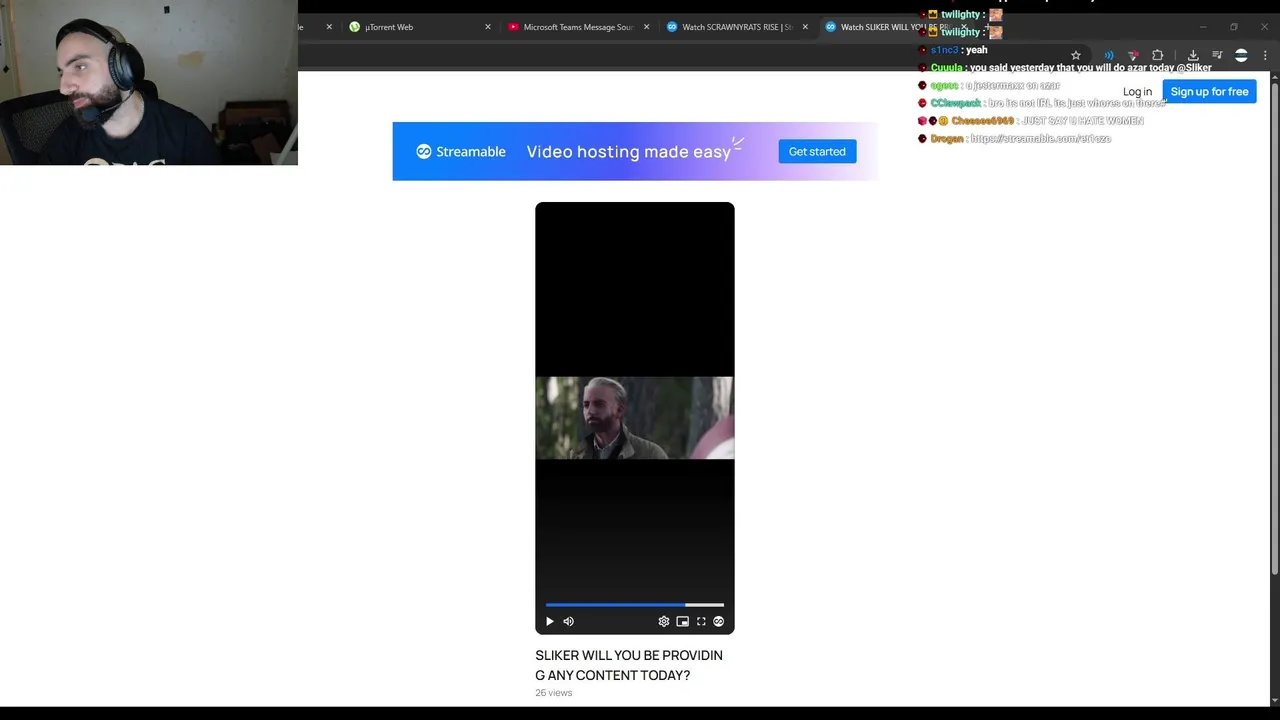Switch to the Microsoft Teams Message Sound tab
The image size is (1280, 720).
pos(579,27)
